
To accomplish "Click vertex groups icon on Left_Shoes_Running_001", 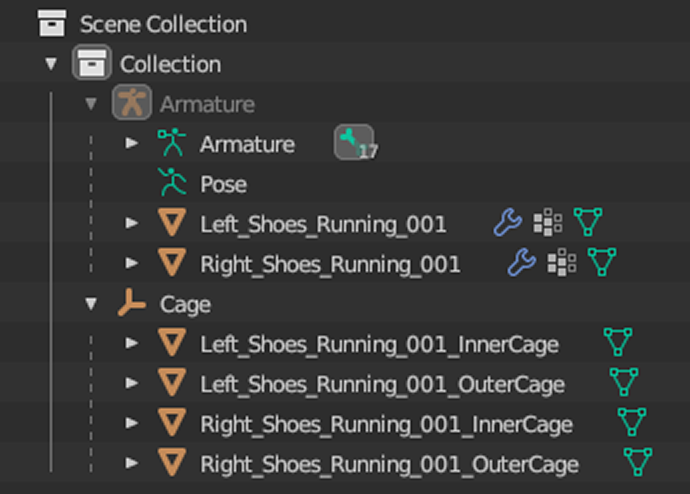I will point(548,222).
